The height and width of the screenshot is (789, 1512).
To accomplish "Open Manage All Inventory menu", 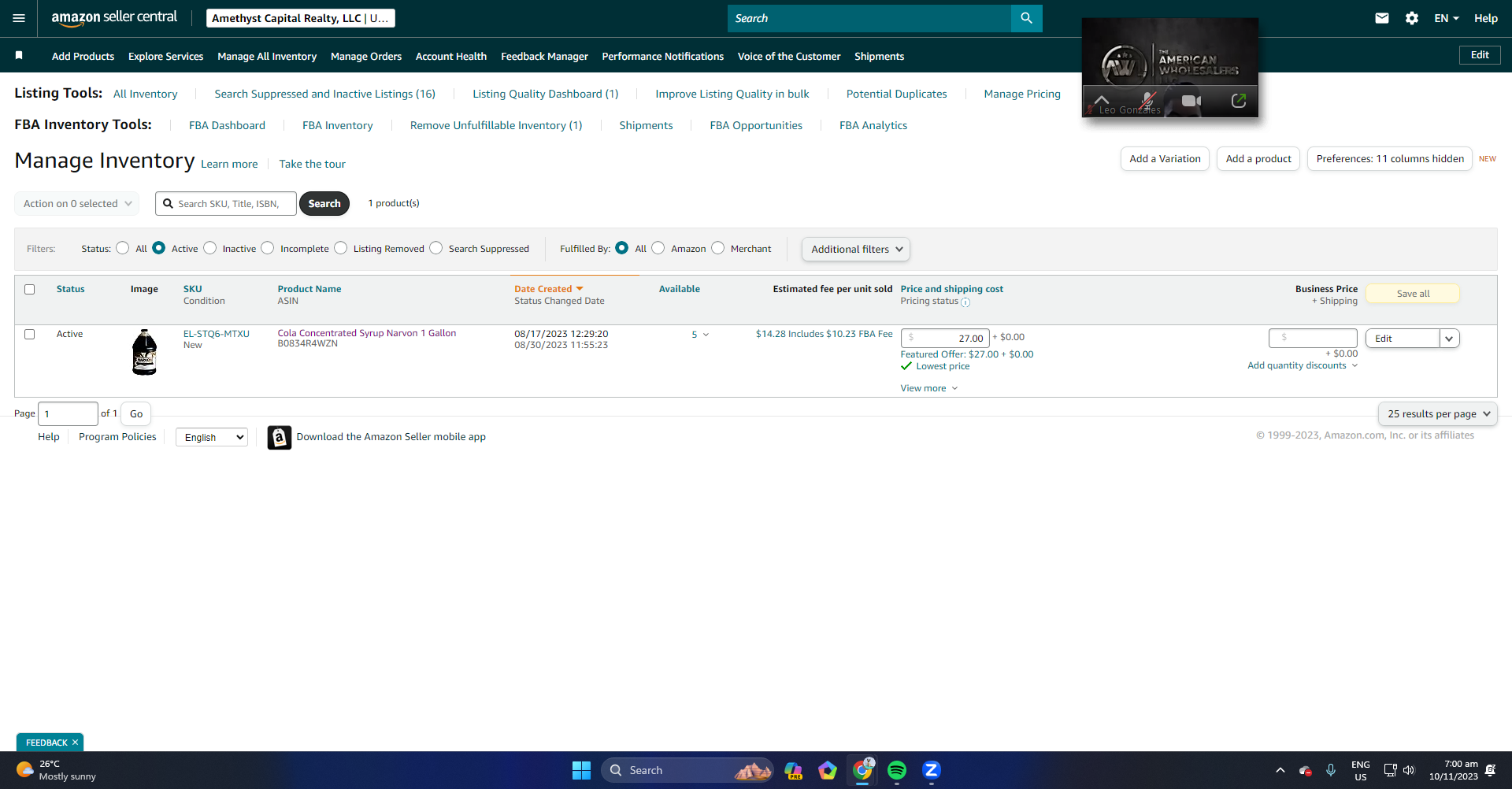I will pos(267,56).
